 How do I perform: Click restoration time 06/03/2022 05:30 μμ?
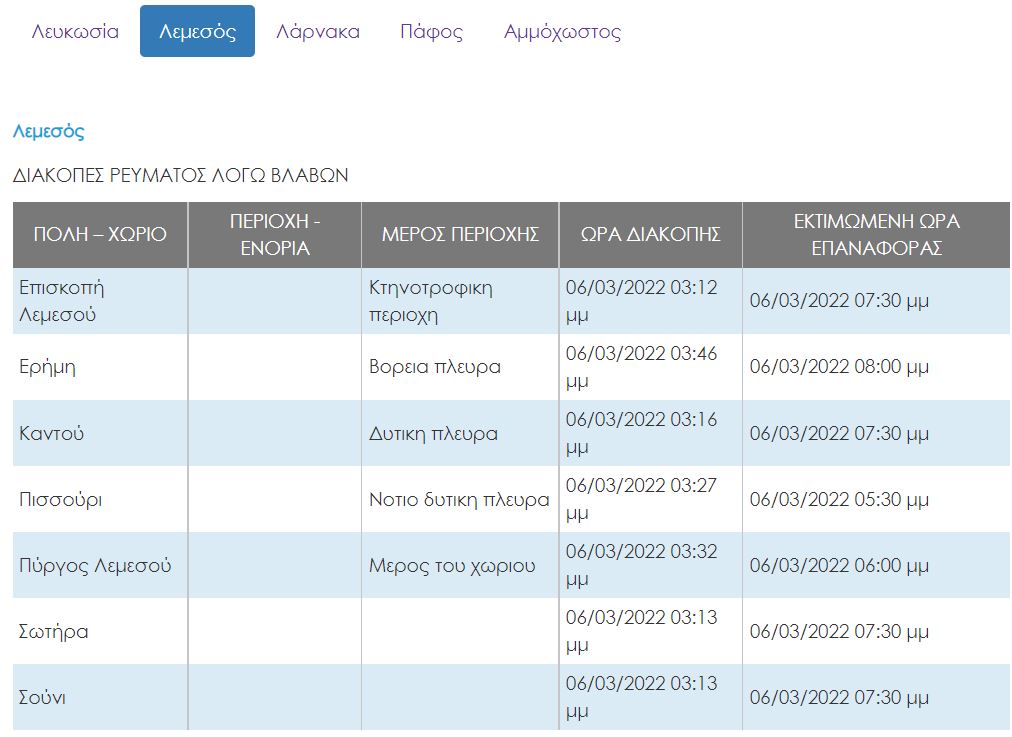tap(876, 500)
